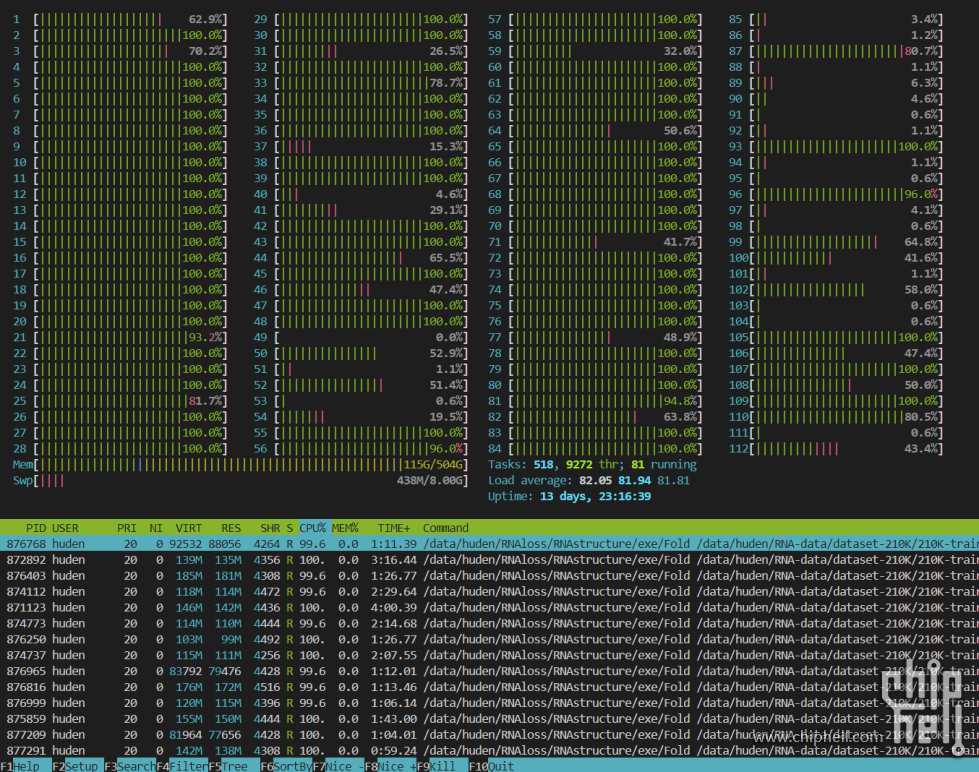This screenshot has width=979, height=772.
Task: Select the process row with PID 871123
Action: [490, 608]
